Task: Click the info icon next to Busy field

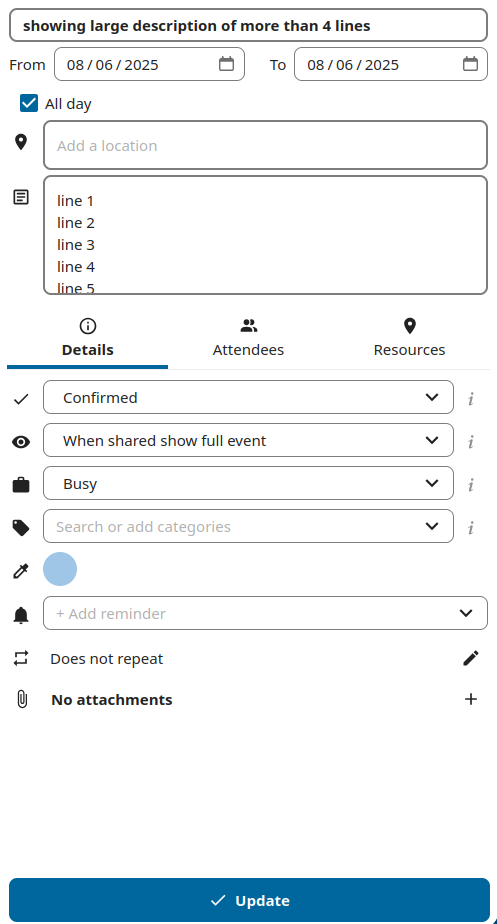Action: (x=470, y=485)
